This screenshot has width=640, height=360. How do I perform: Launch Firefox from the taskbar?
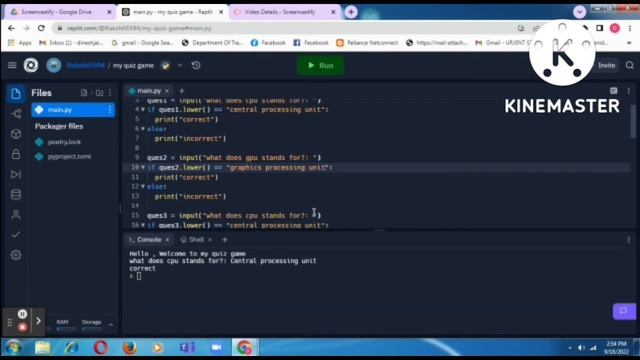coord(130,347)
